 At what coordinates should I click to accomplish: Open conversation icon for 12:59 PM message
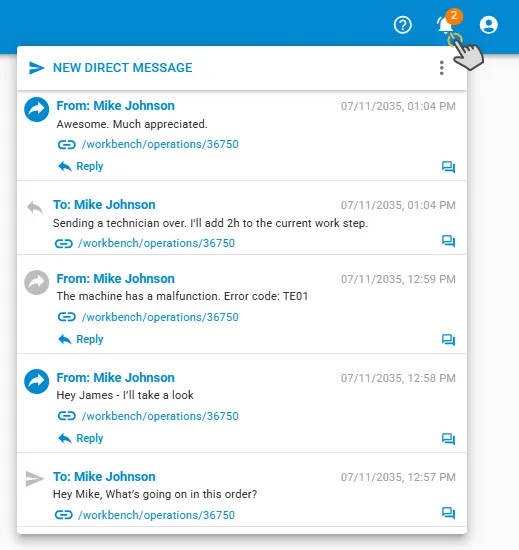click(x=448, y=340)
